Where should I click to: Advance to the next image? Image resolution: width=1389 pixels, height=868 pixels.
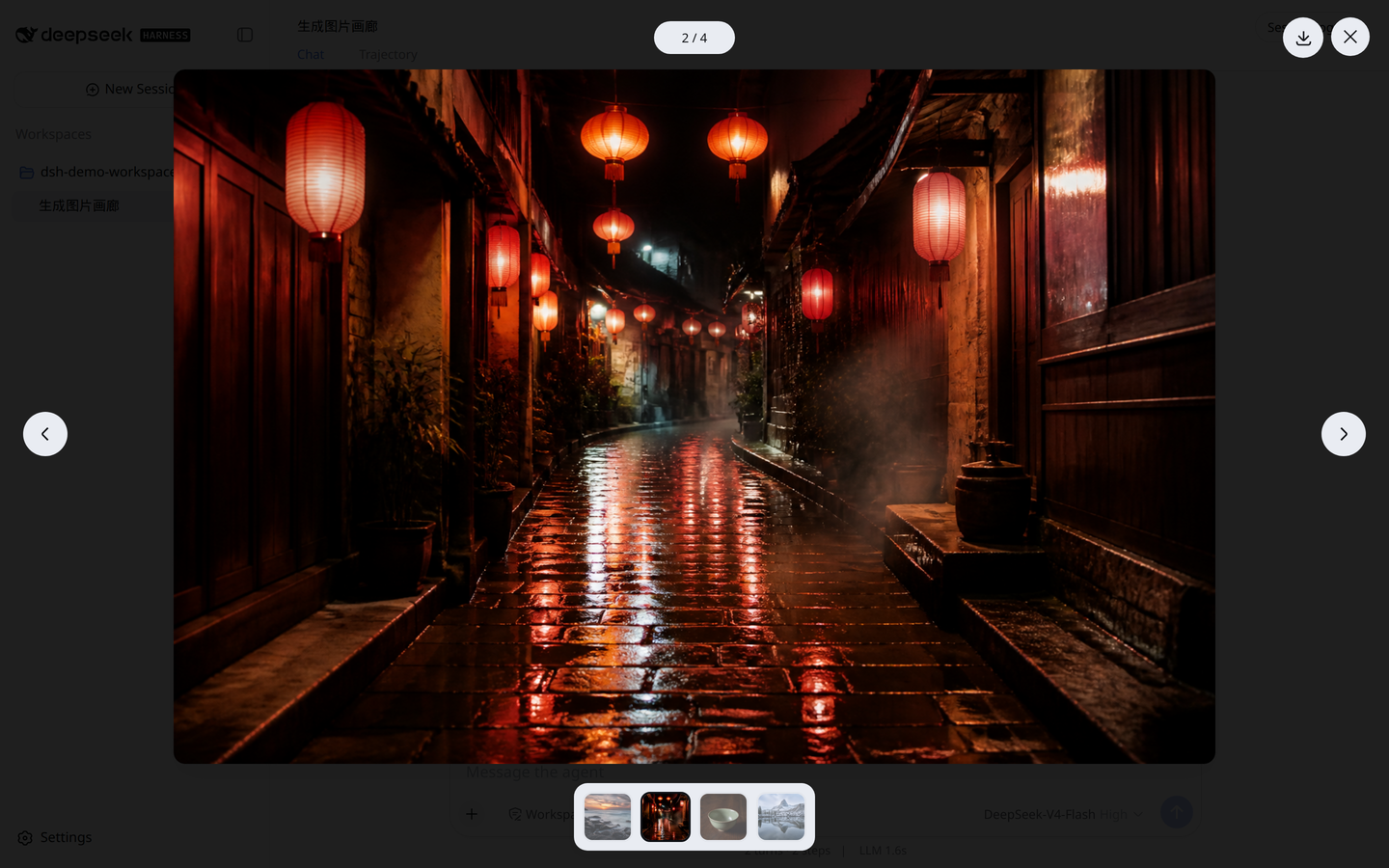[1344, 434]
